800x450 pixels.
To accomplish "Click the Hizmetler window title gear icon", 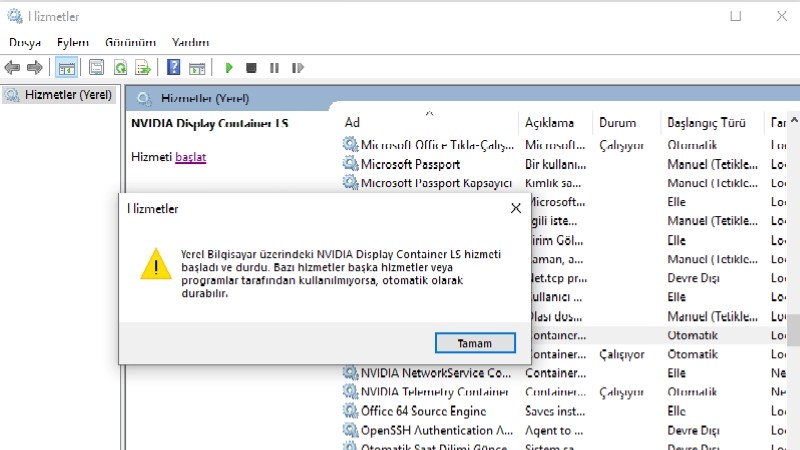I will (x=15, y=16).
